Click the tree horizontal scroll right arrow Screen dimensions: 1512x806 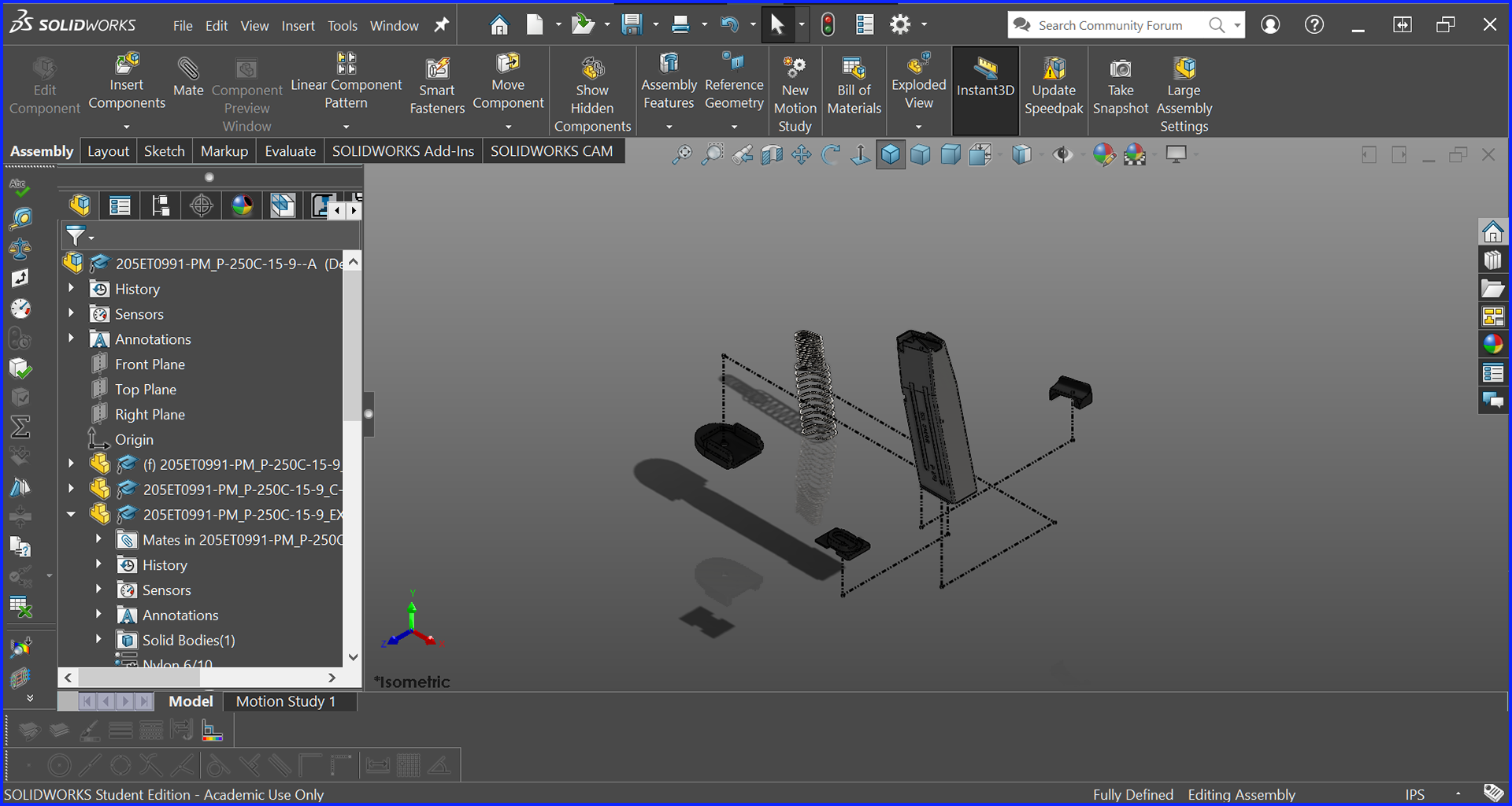pos(332,678)
